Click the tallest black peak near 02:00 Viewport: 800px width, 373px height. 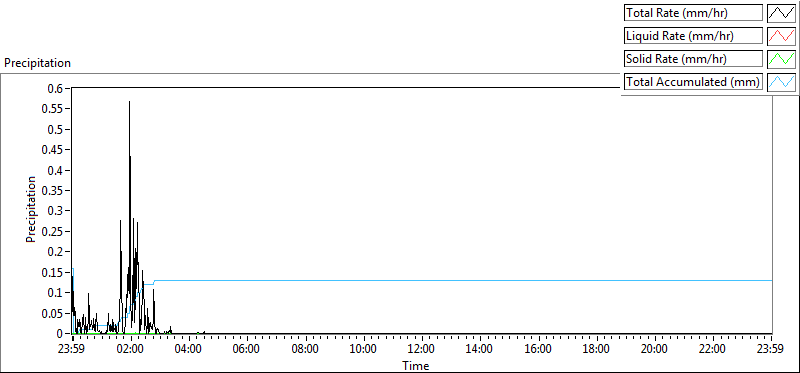click(129, 102)
